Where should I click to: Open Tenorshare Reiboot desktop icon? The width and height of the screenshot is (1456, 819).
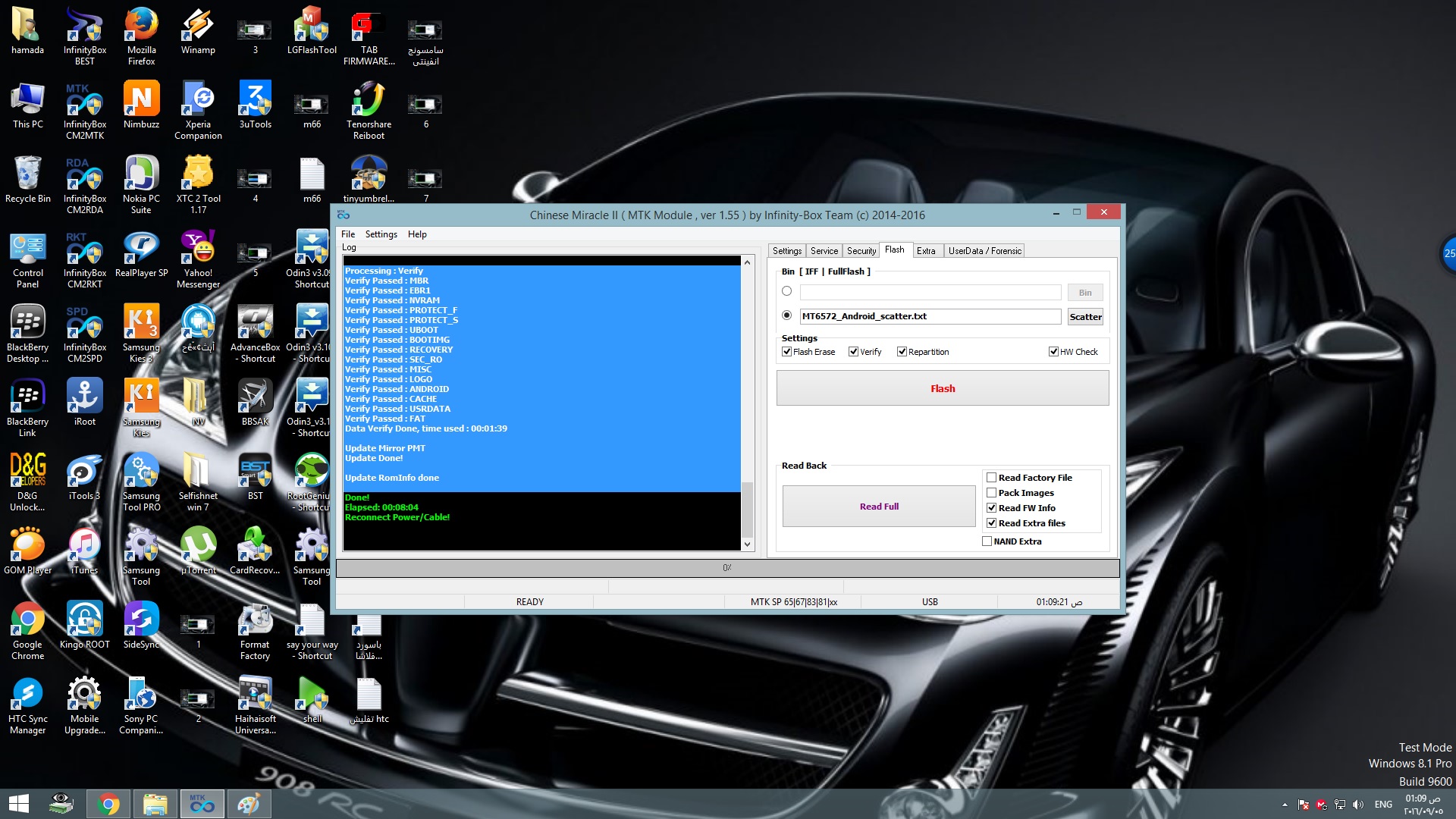click(x=369, y=111)
